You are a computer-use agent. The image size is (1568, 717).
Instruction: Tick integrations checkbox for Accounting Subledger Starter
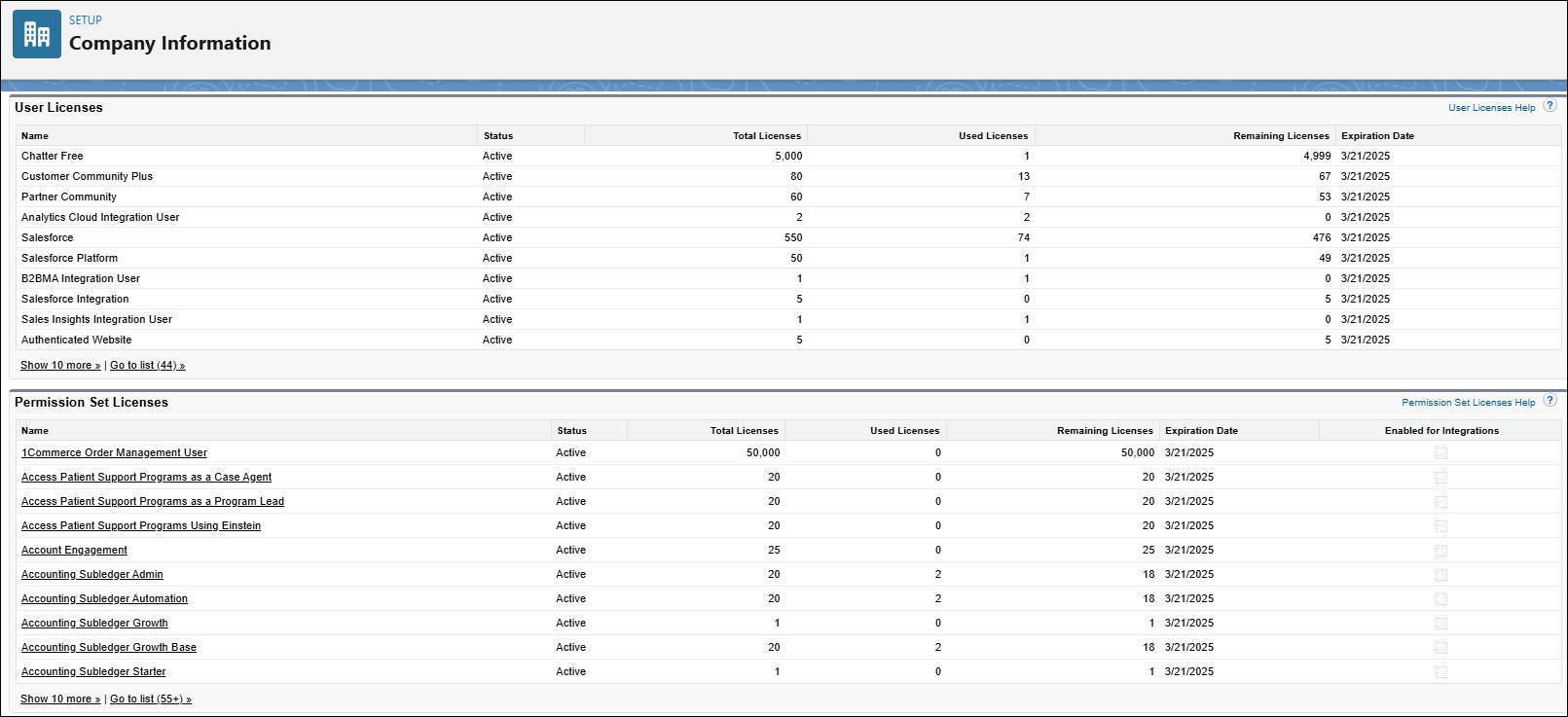point(1440,672)
